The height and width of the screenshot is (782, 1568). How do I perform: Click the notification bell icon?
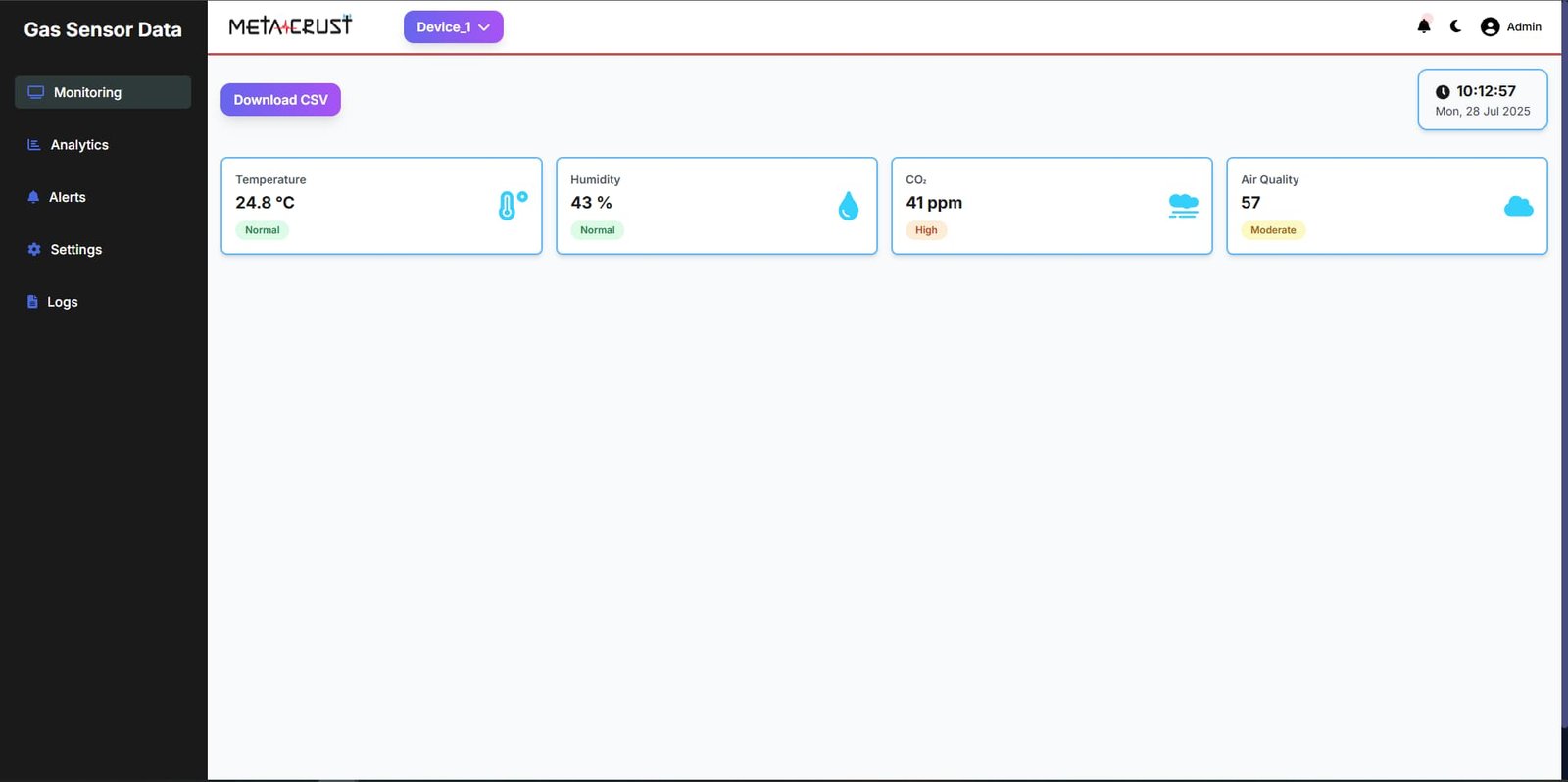coord(1424,26)
